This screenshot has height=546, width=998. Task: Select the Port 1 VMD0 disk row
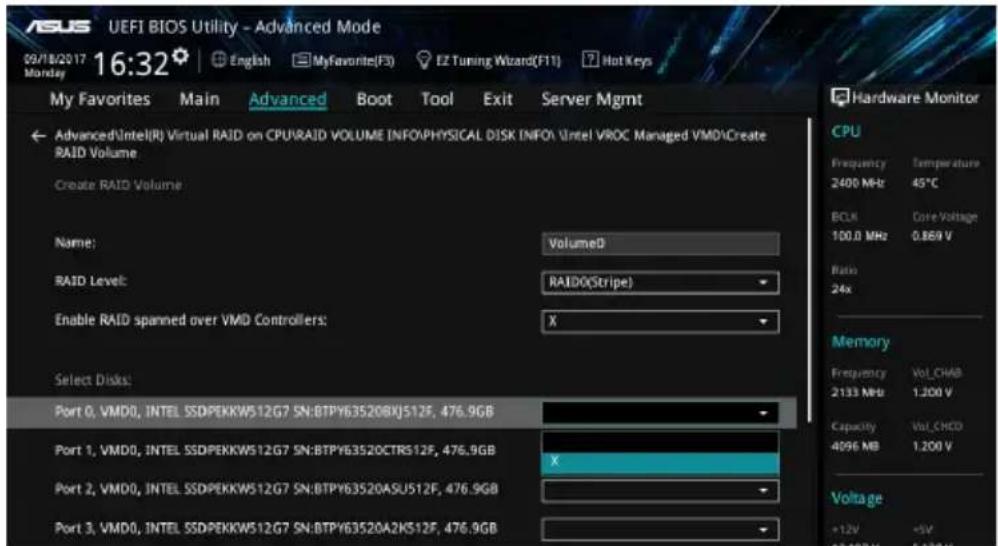click(x=275, y=451)
